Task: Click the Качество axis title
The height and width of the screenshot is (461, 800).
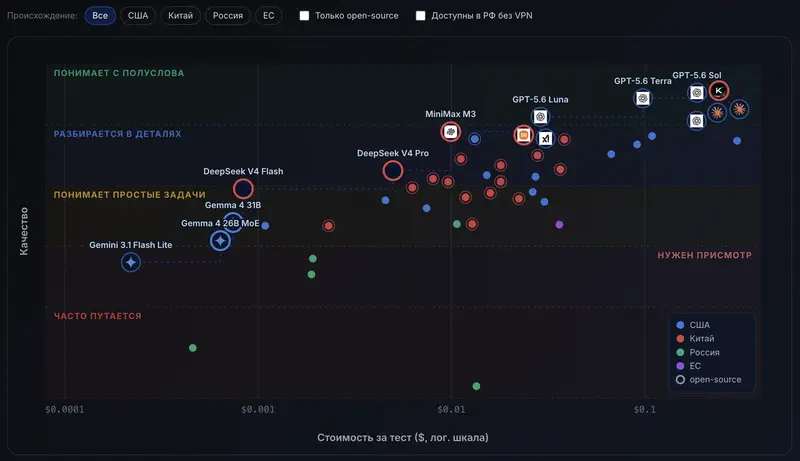Action: pos(23,231)
